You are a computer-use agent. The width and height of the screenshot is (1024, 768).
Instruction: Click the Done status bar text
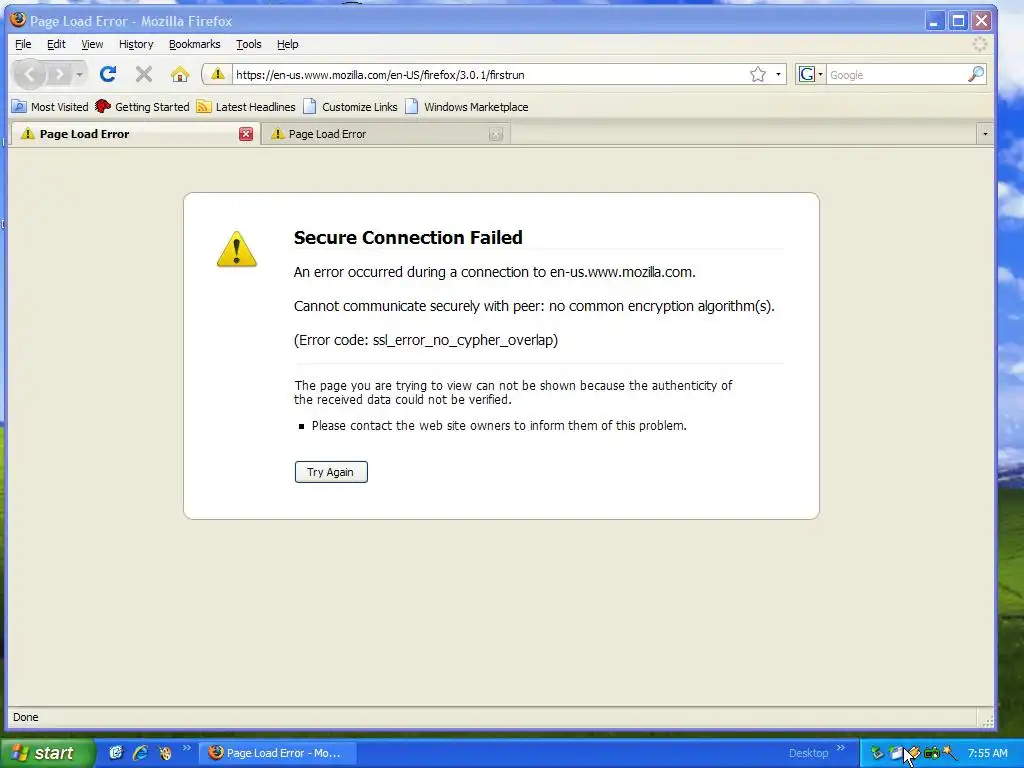[x=25, y=716]
